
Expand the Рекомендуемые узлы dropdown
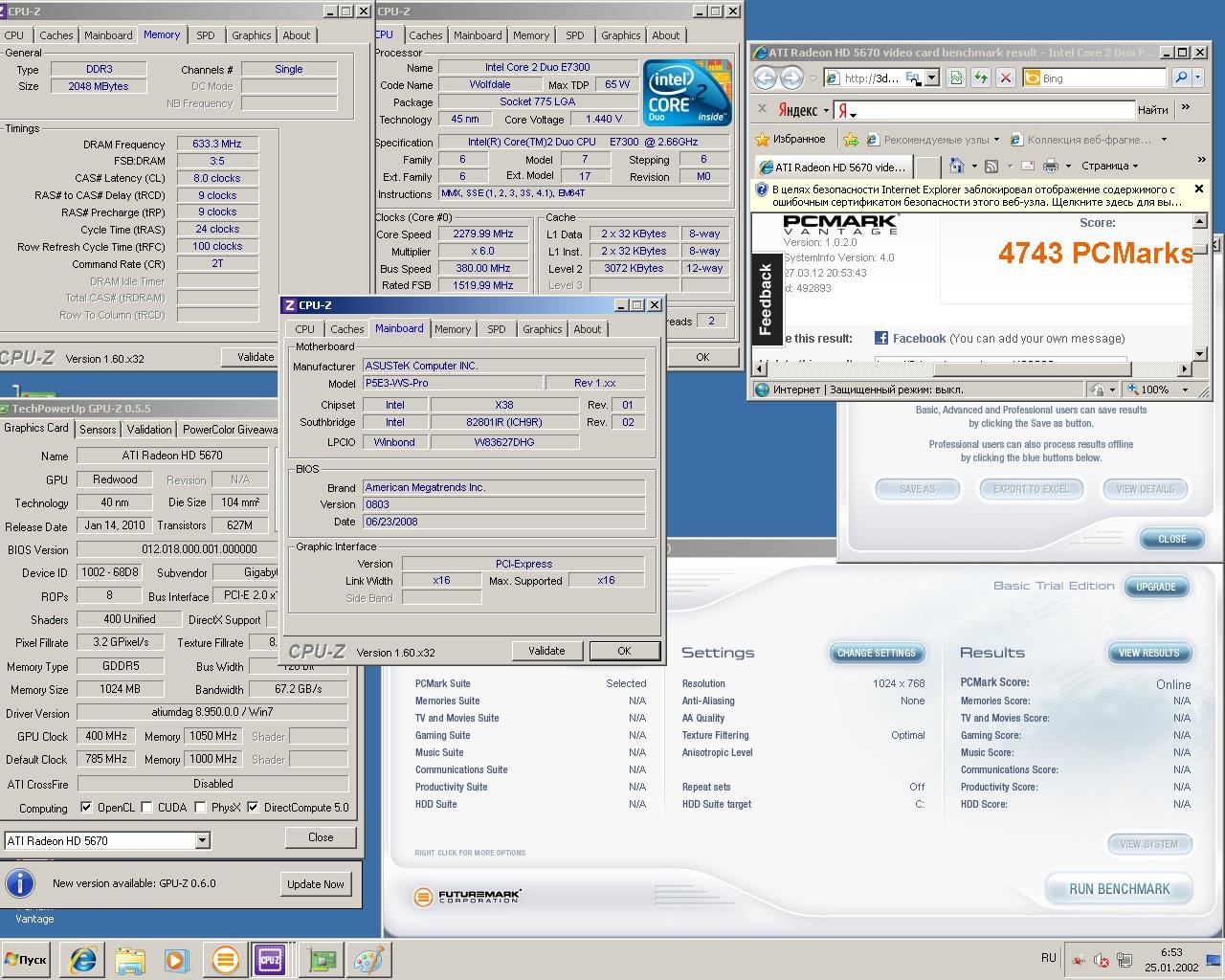[x=996, y=139]
